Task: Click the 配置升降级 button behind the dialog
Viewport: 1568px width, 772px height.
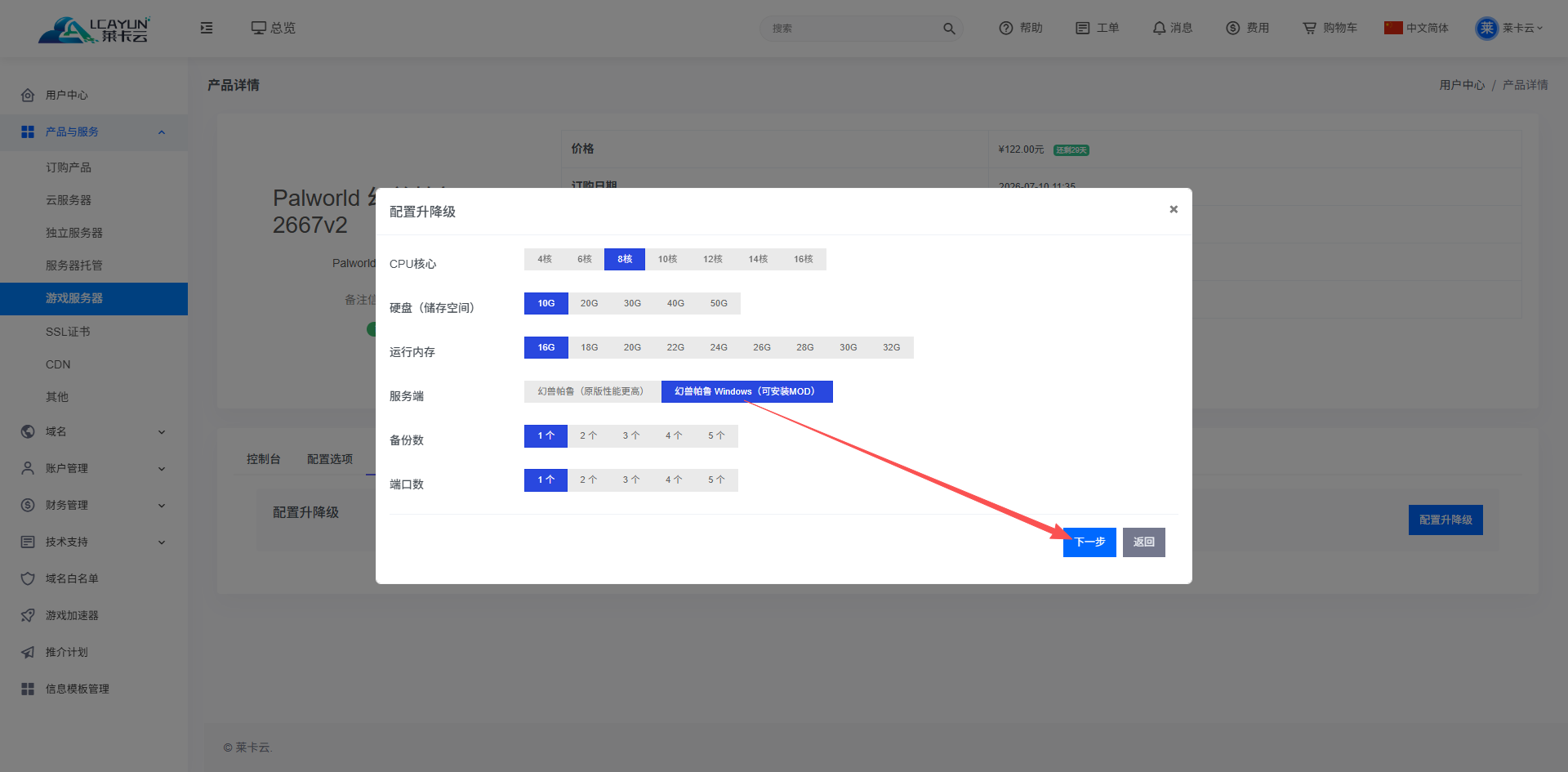Action: coord(1445,520)
